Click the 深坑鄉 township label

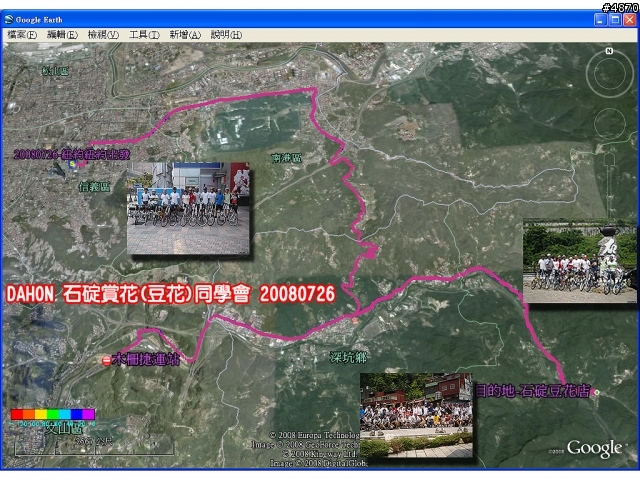pyautogui.click(x=348, y=358)
